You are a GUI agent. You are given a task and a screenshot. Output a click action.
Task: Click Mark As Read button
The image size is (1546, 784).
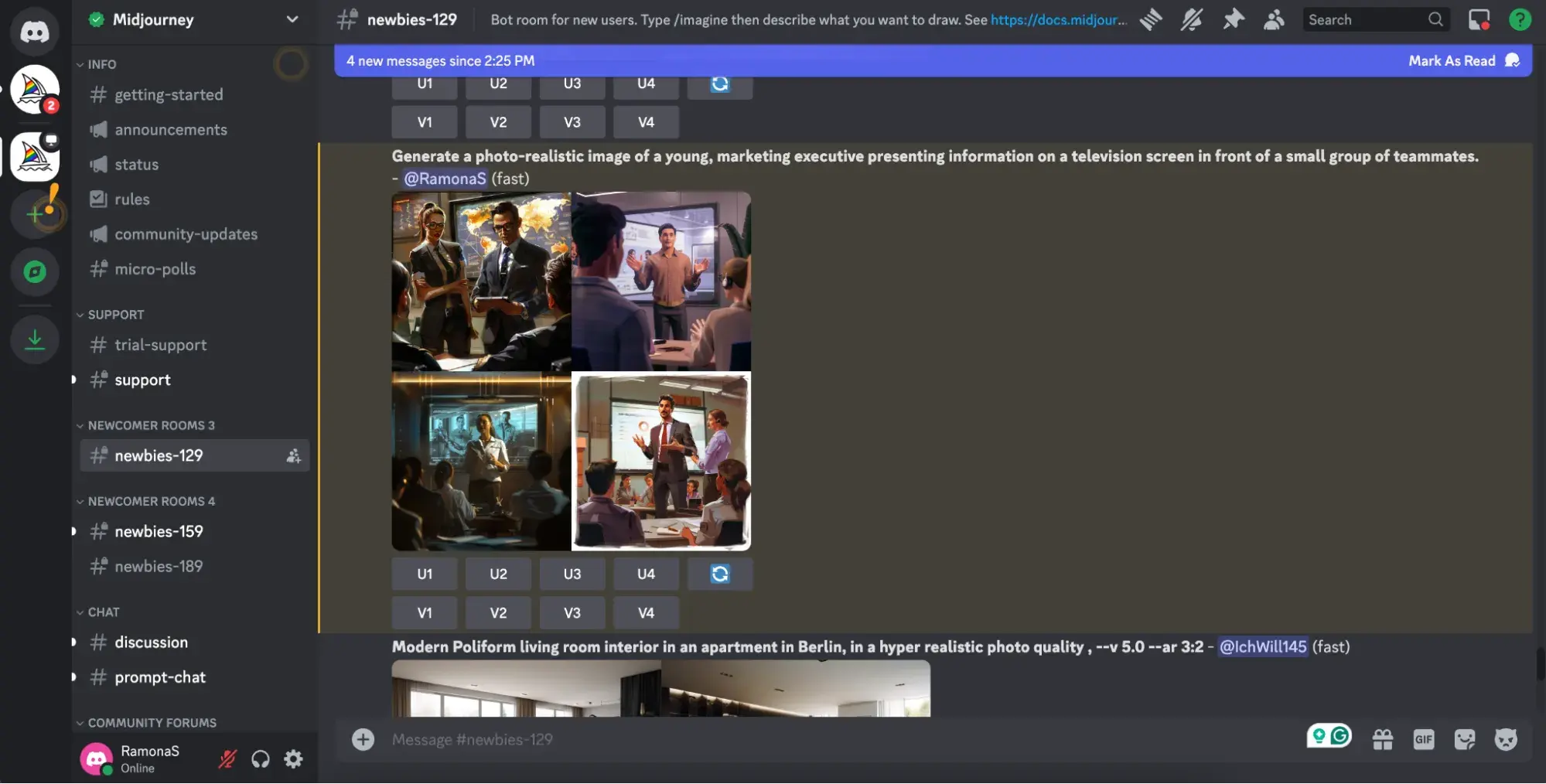click(1463, 60)
